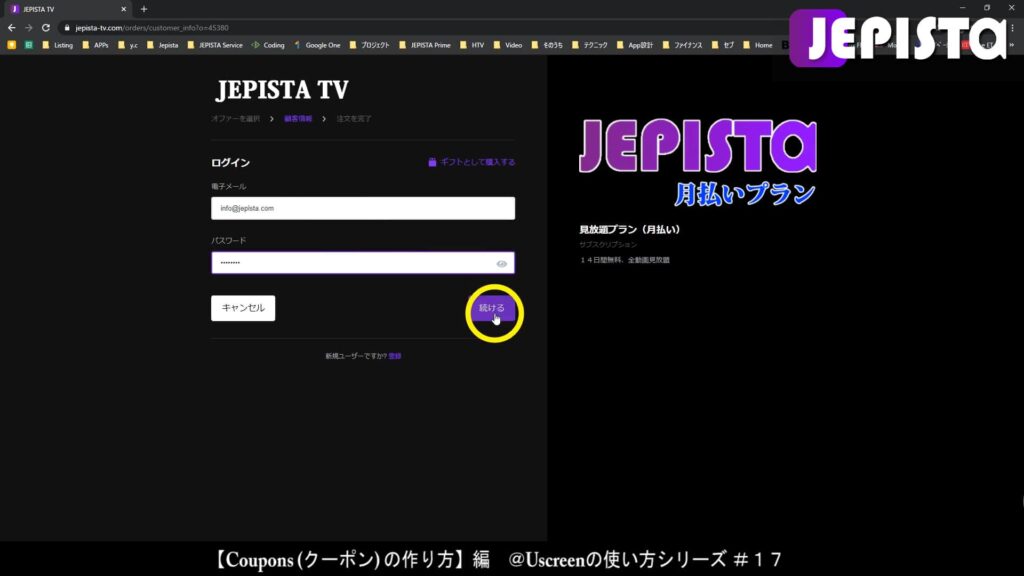This screenshot has width=1024, height=576.
Task: Open the Coding bookmark
Action: 268,45
